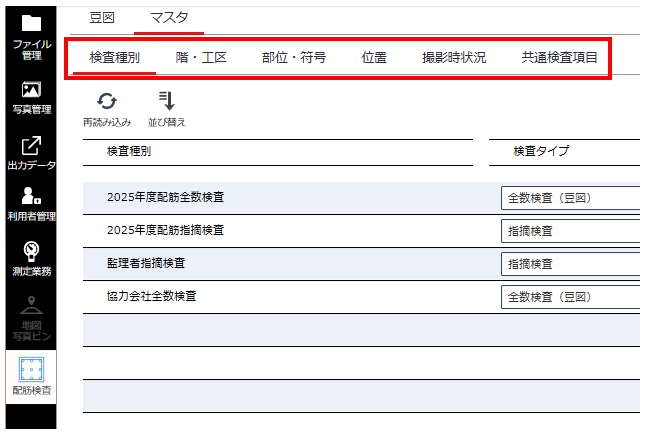Click the 2025年度配筋全数検査 row name
Viewport: 647px width, 433px height.
pos(165,197)
